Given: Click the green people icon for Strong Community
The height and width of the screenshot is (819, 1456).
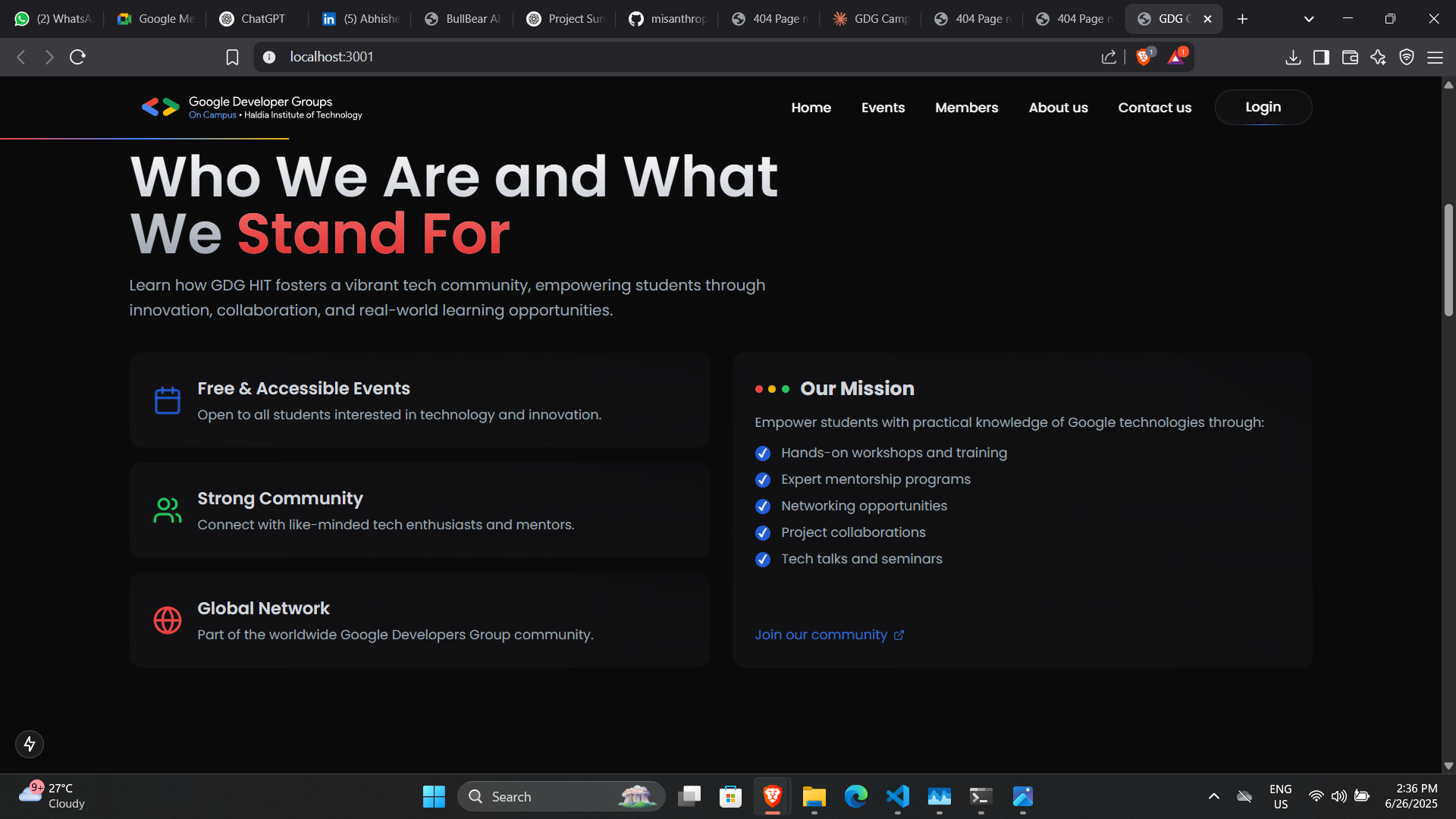Looking at the screenshot, I should click(168, 510).
